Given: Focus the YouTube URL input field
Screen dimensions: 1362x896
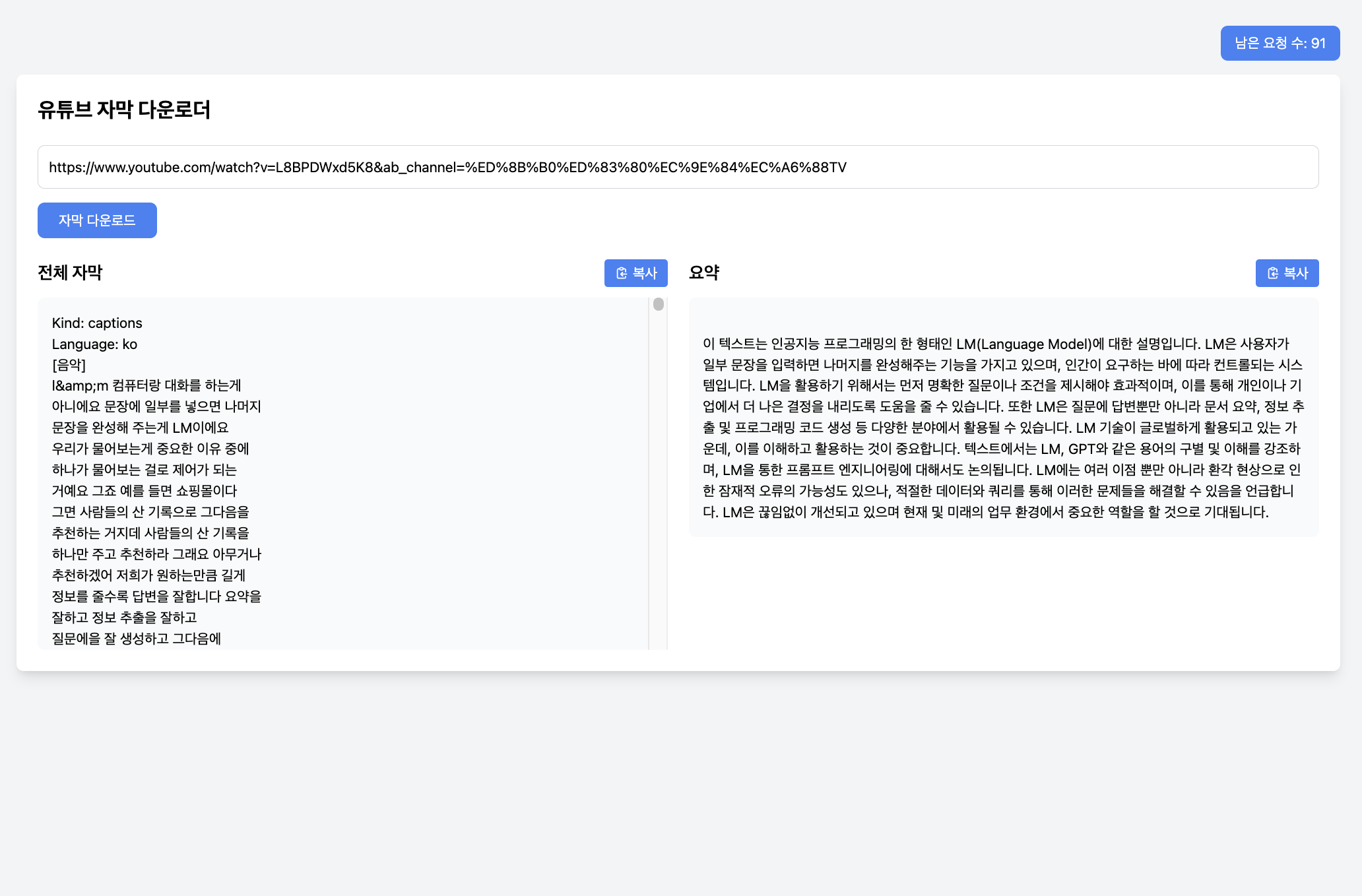Looking at the screenshot, I should point(678,167).
